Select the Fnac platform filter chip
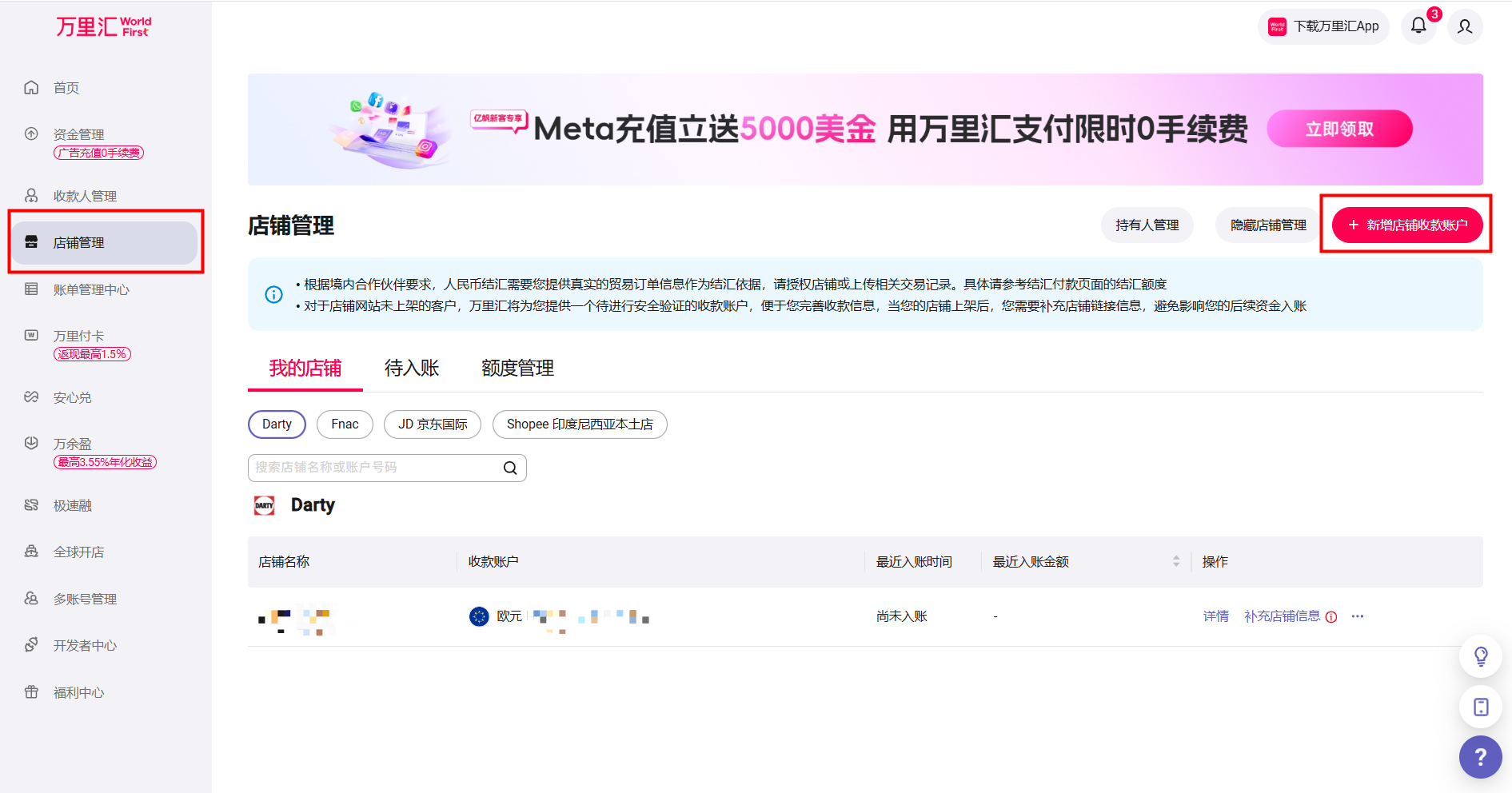Viewport: 1512px width, 793px height. (345, 424)
